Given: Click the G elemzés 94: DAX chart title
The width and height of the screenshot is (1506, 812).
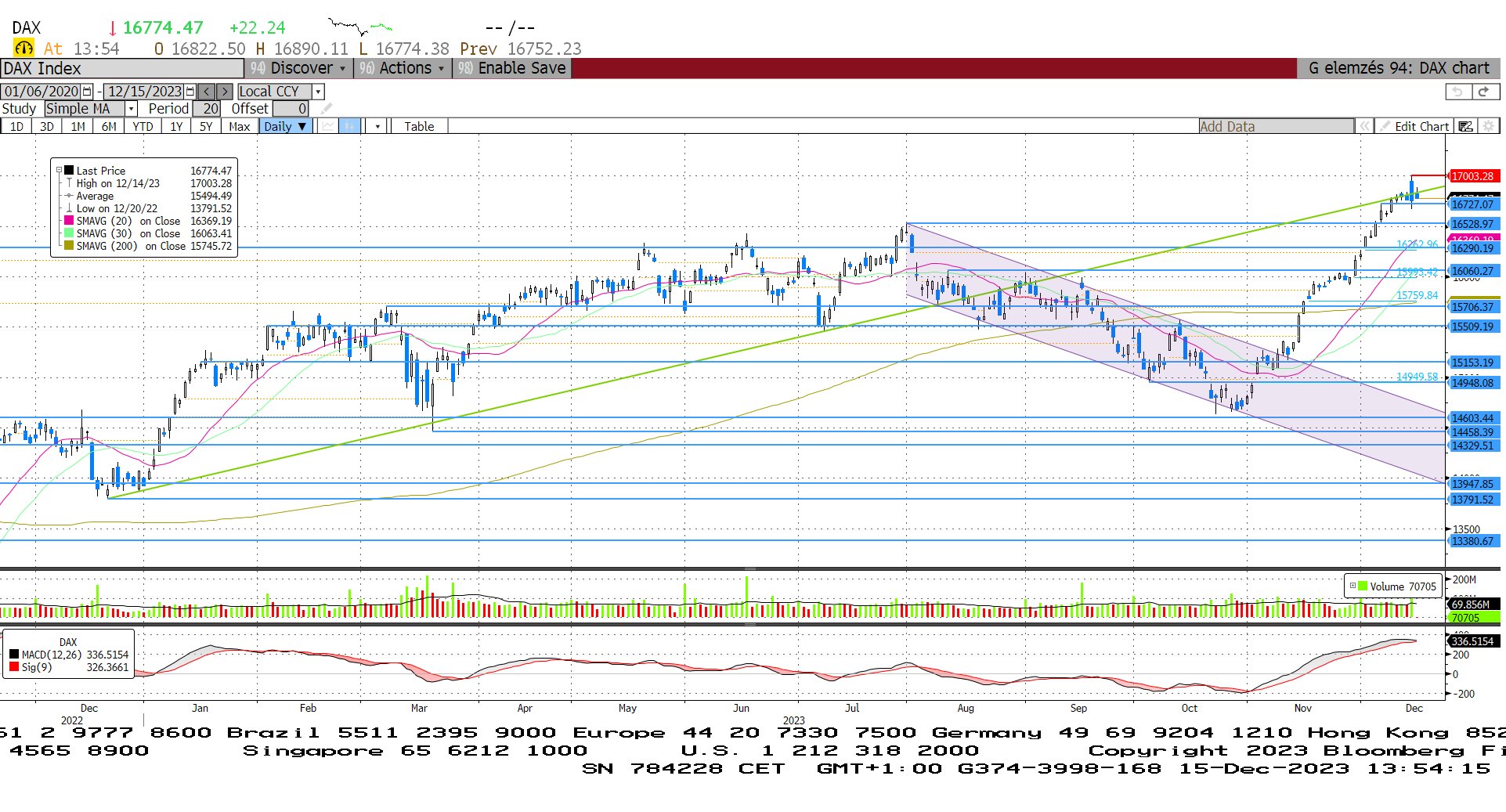Looking at the screenshot, I should [1399, 68].
